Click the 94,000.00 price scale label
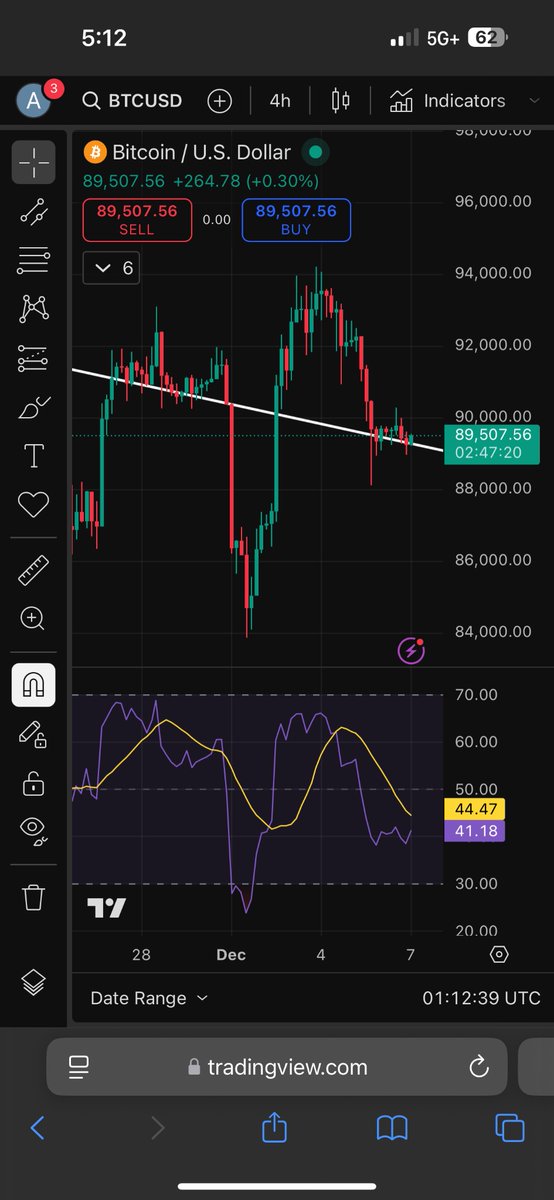554x1200 pixels. tap(493, 272)
